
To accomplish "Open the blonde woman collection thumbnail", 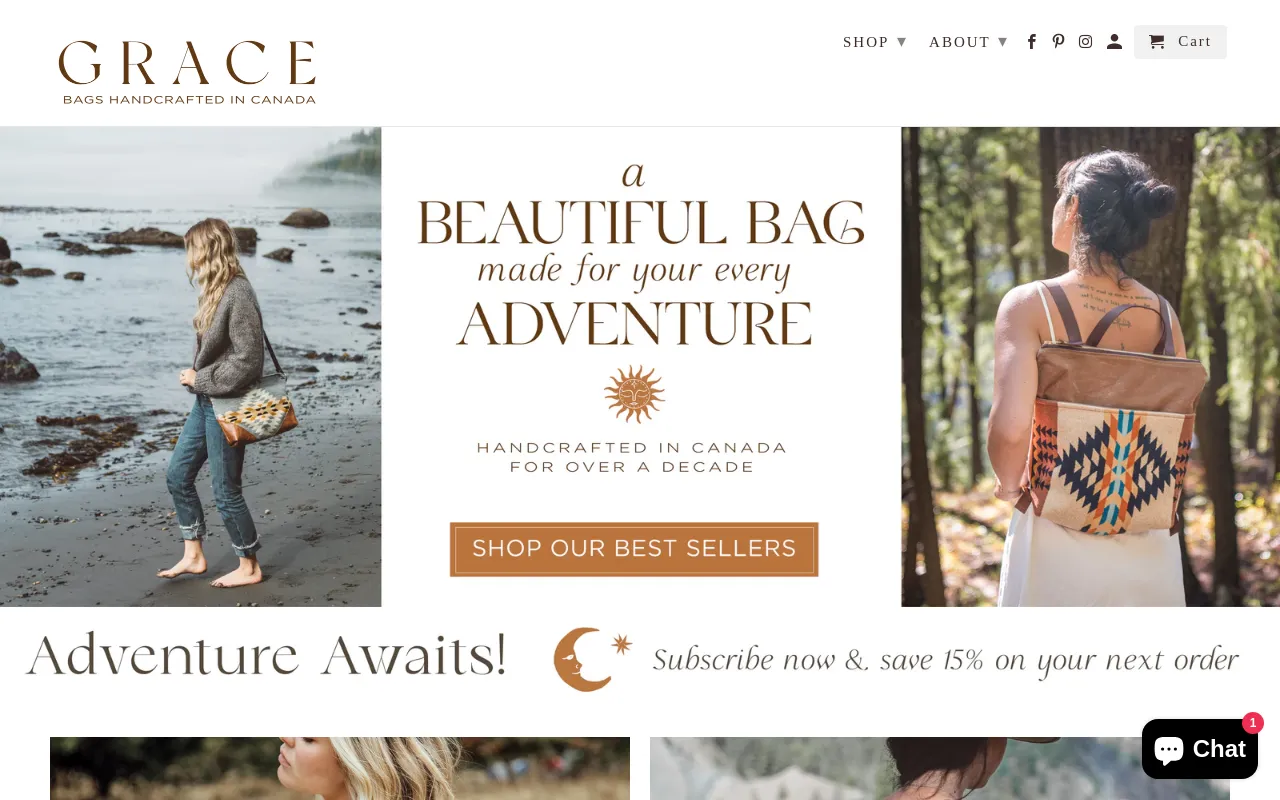I will tap(340, 768).
